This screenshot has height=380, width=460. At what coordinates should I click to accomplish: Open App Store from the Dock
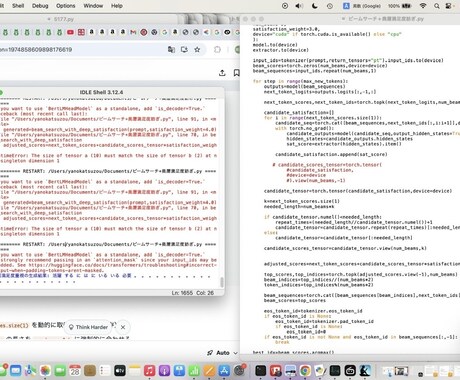click(224, 370)
